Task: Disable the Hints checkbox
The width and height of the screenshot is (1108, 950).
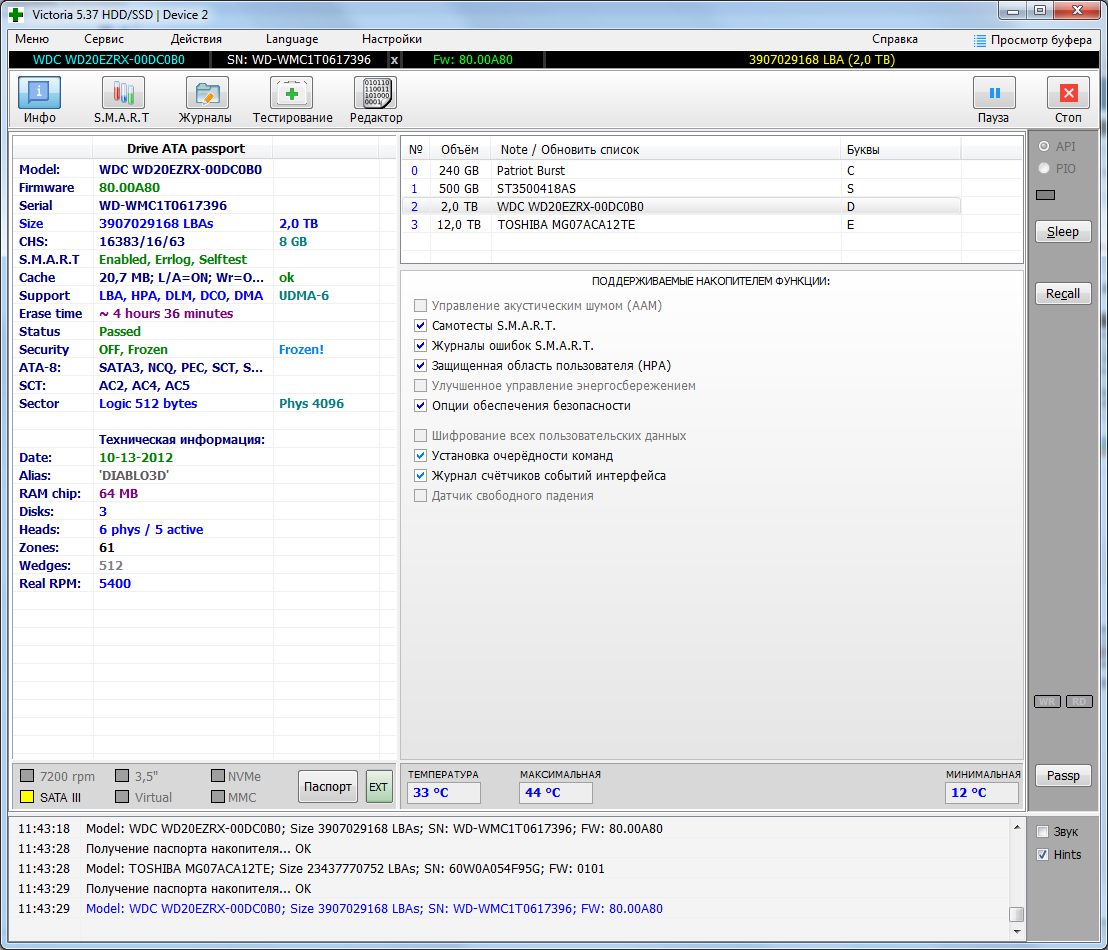Action: point(1042,855)
